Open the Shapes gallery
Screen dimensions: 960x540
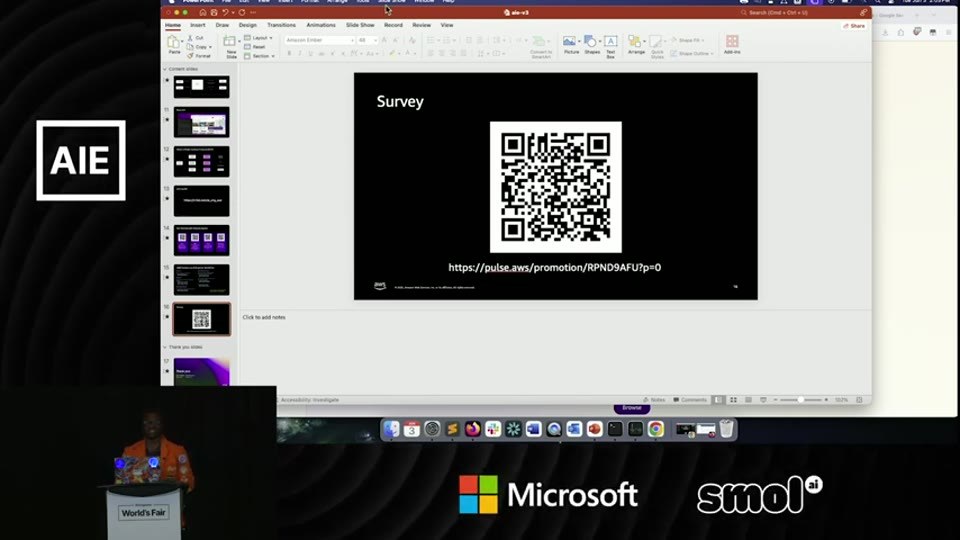pos(591,45)
